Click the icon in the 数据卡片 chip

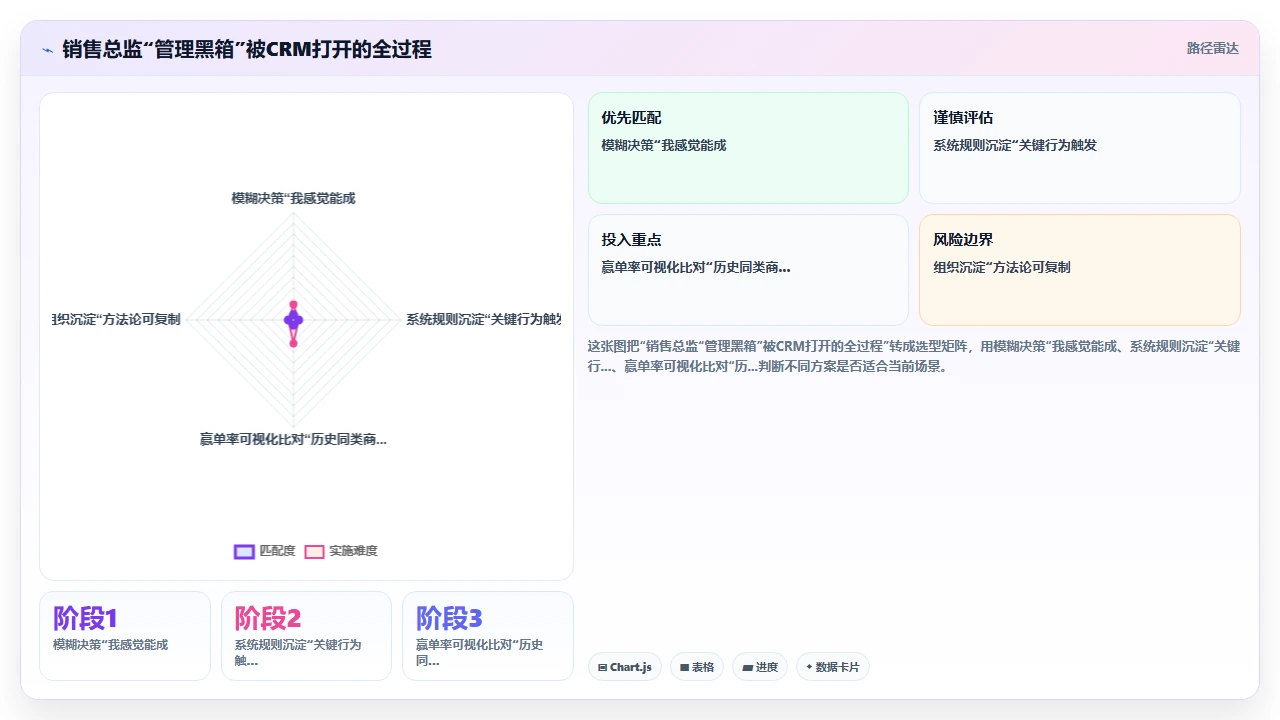click(809, 667)
